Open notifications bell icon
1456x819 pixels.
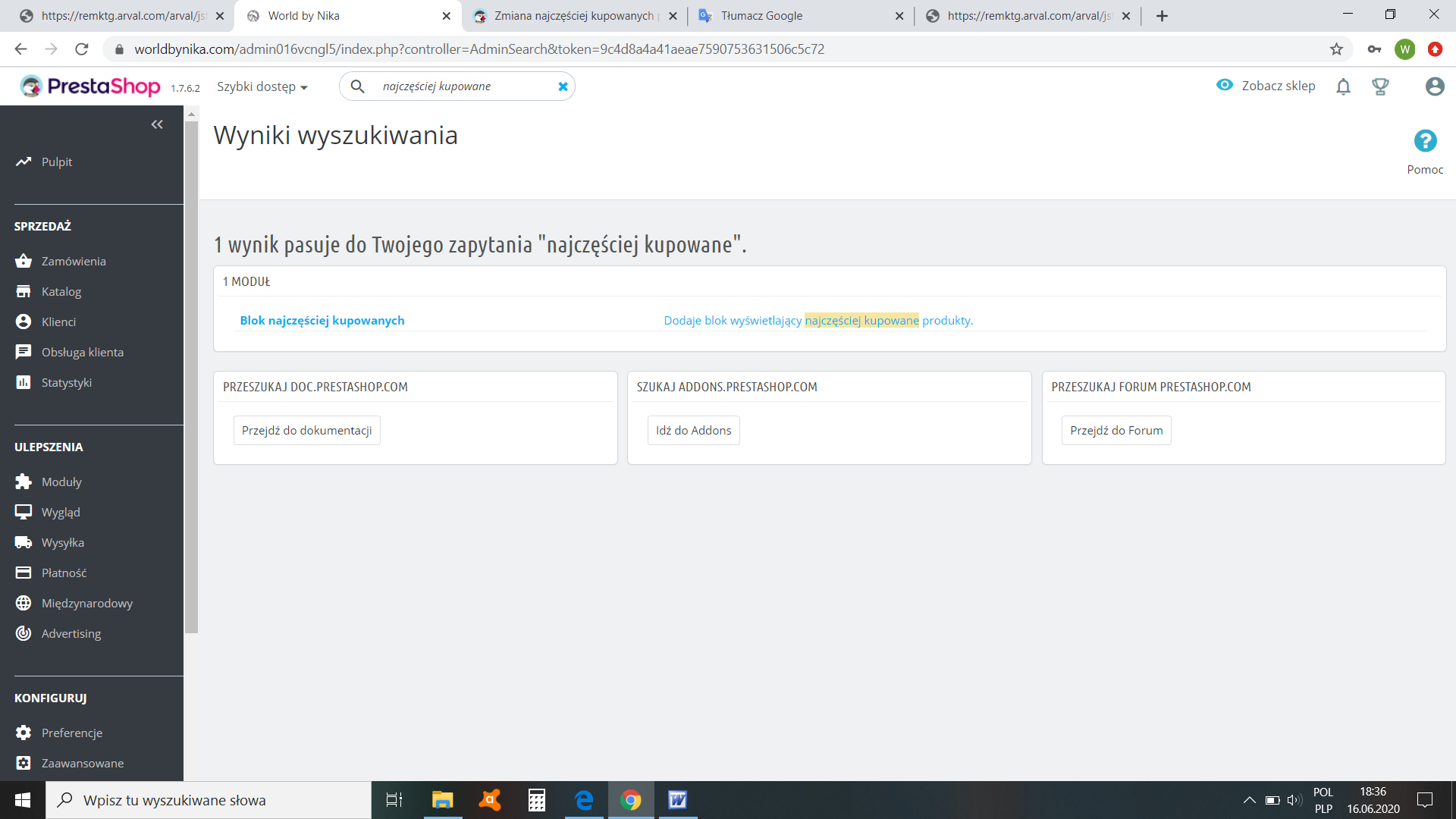[1343, 86]
